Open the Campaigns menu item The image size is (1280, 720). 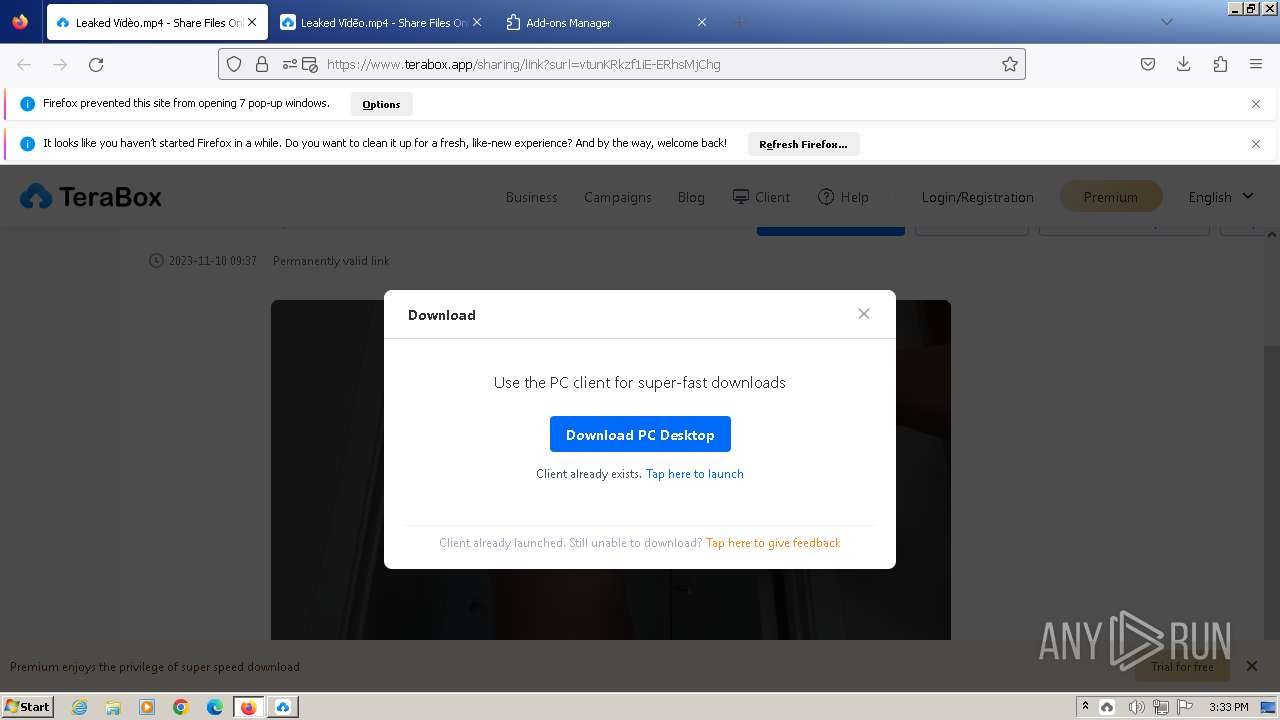pos(618,197)
